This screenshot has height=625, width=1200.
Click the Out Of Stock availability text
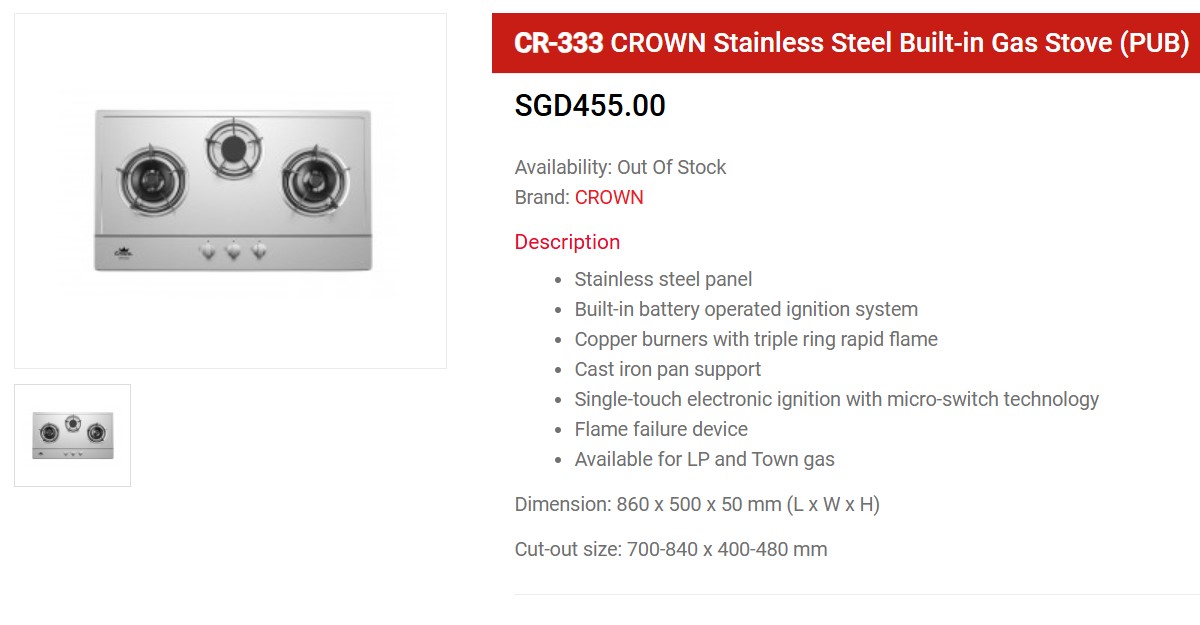pos(671,167)
